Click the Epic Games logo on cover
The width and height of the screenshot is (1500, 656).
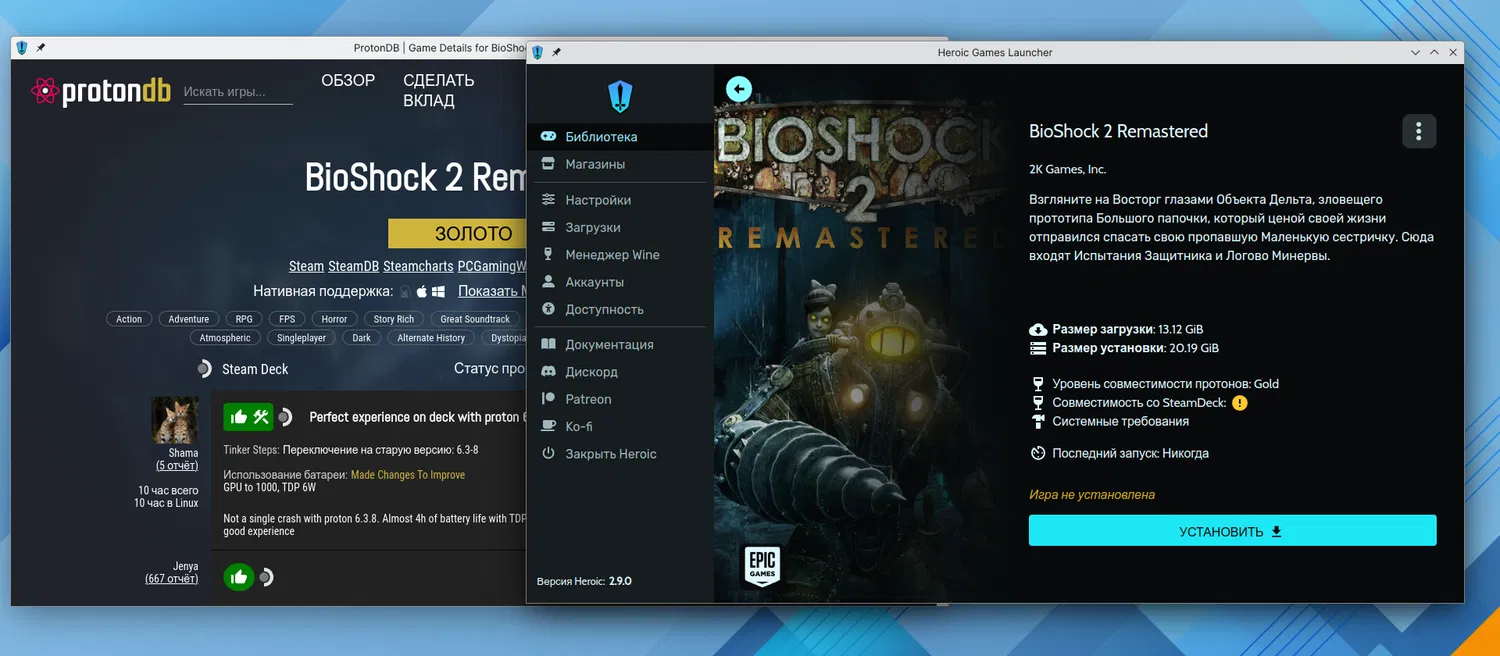tap(761, 565)
